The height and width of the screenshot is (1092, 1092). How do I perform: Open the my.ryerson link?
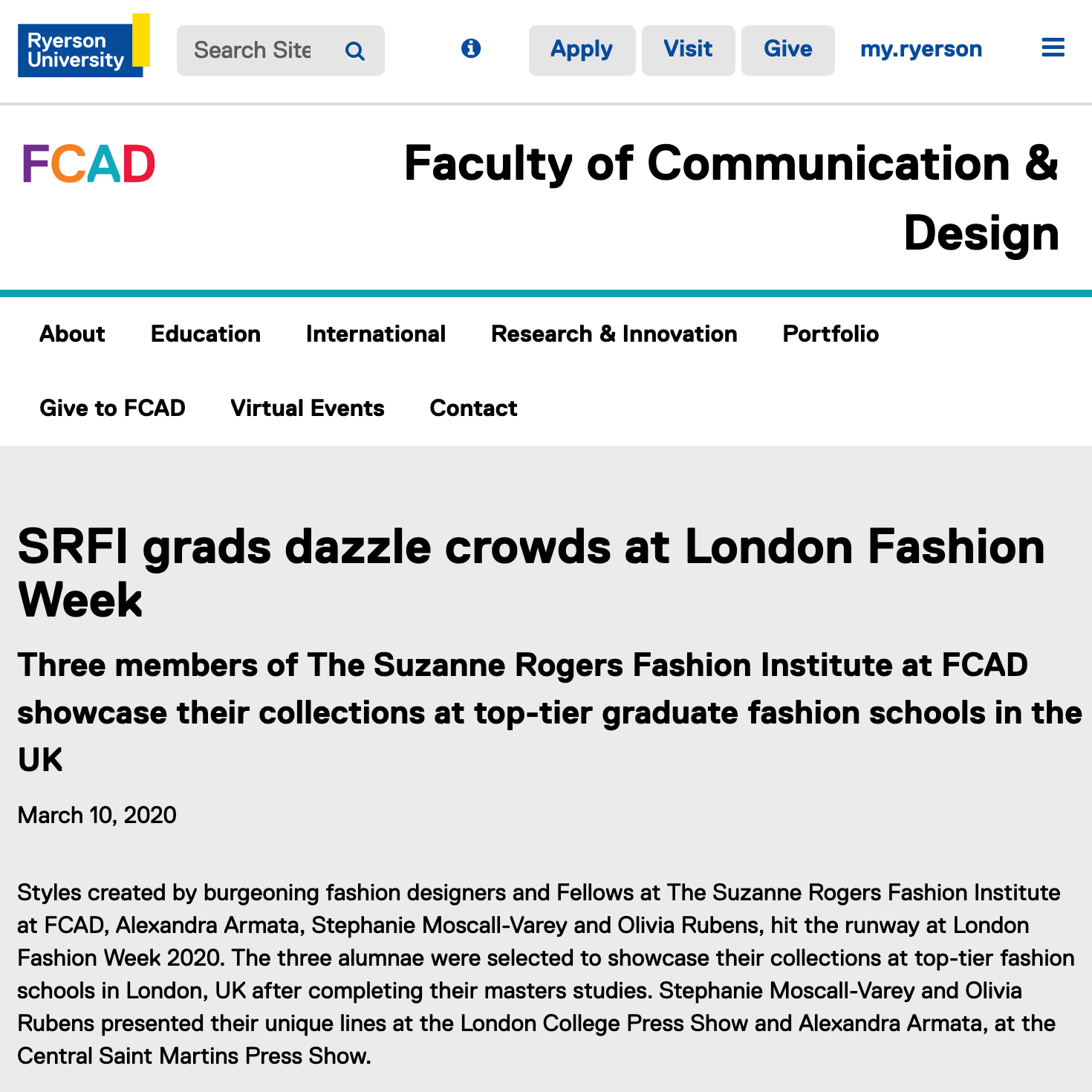point(920,50)
